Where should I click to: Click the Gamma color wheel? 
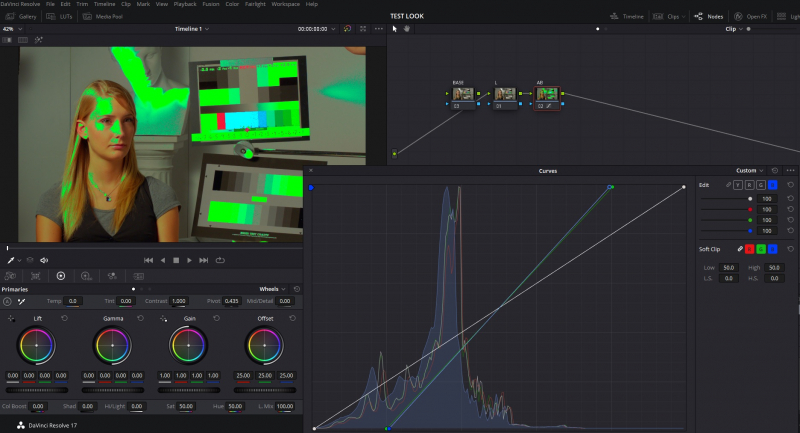click(x=113, y=346)
